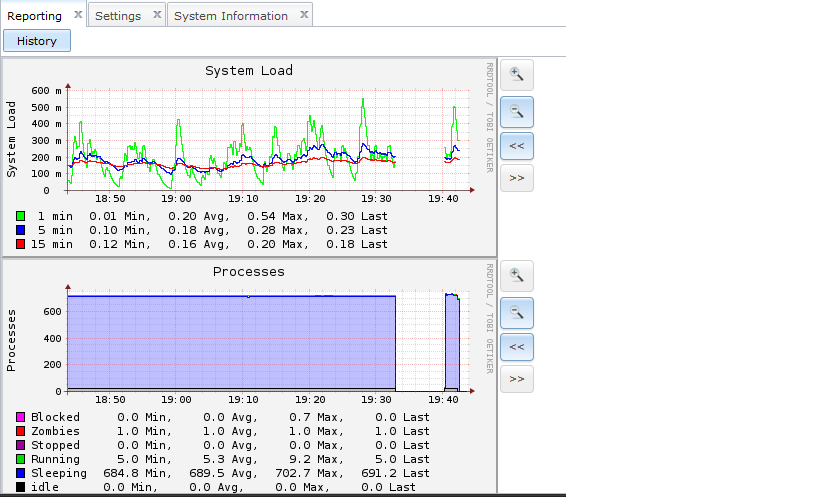Click the blue 5 min legend swatch

click(x=20, y=230)
